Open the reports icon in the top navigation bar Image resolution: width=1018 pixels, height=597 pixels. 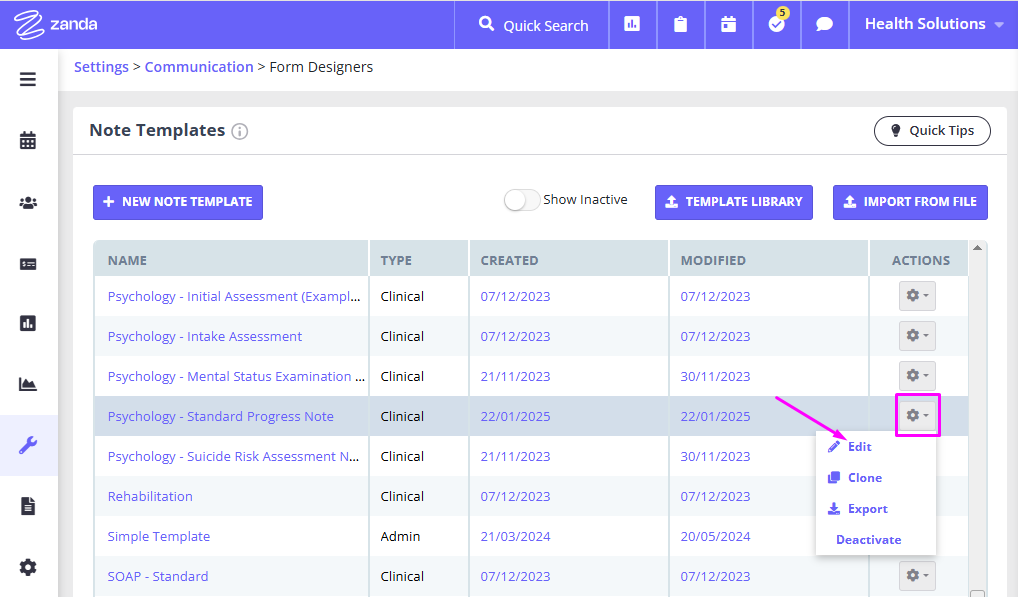point(632,23)
